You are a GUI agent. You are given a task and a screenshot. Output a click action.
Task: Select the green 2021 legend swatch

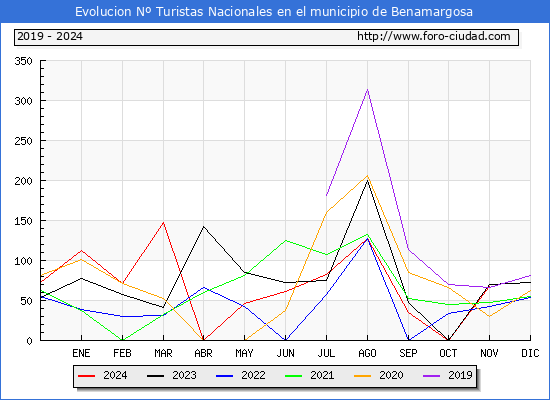(x=294, y=376)
